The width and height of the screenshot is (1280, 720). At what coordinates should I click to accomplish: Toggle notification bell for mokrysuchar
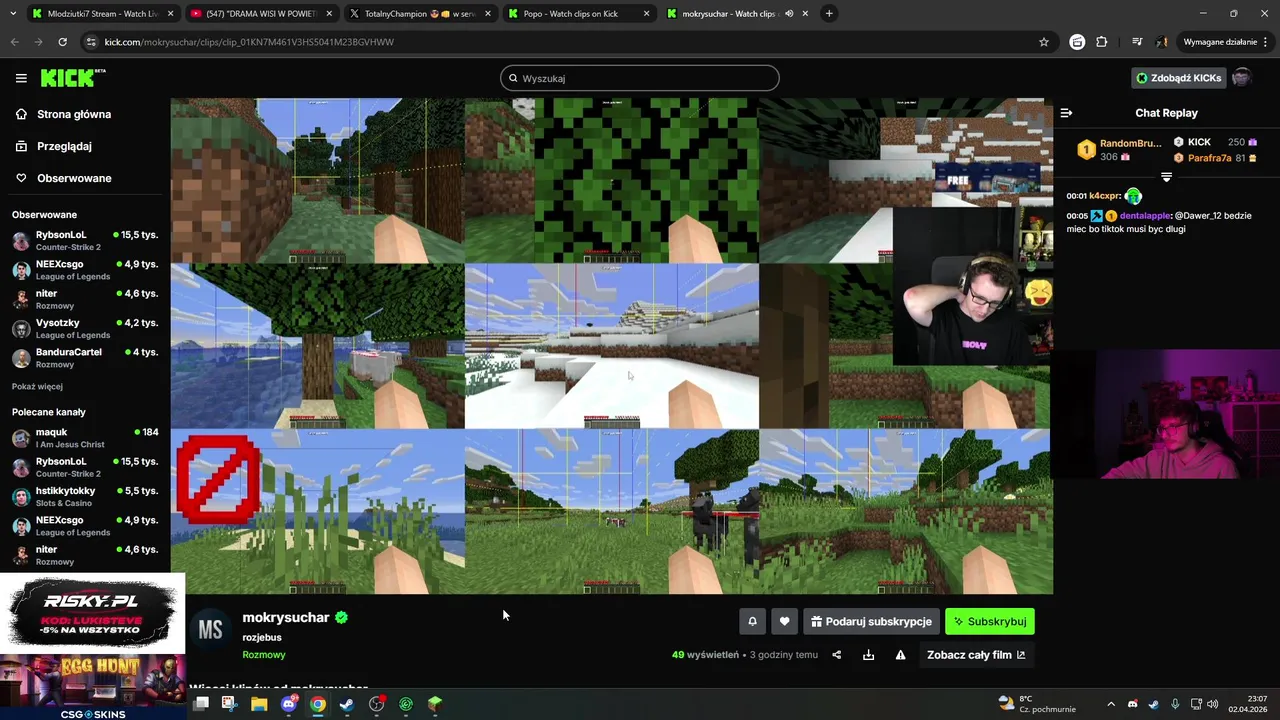[753, 622]
